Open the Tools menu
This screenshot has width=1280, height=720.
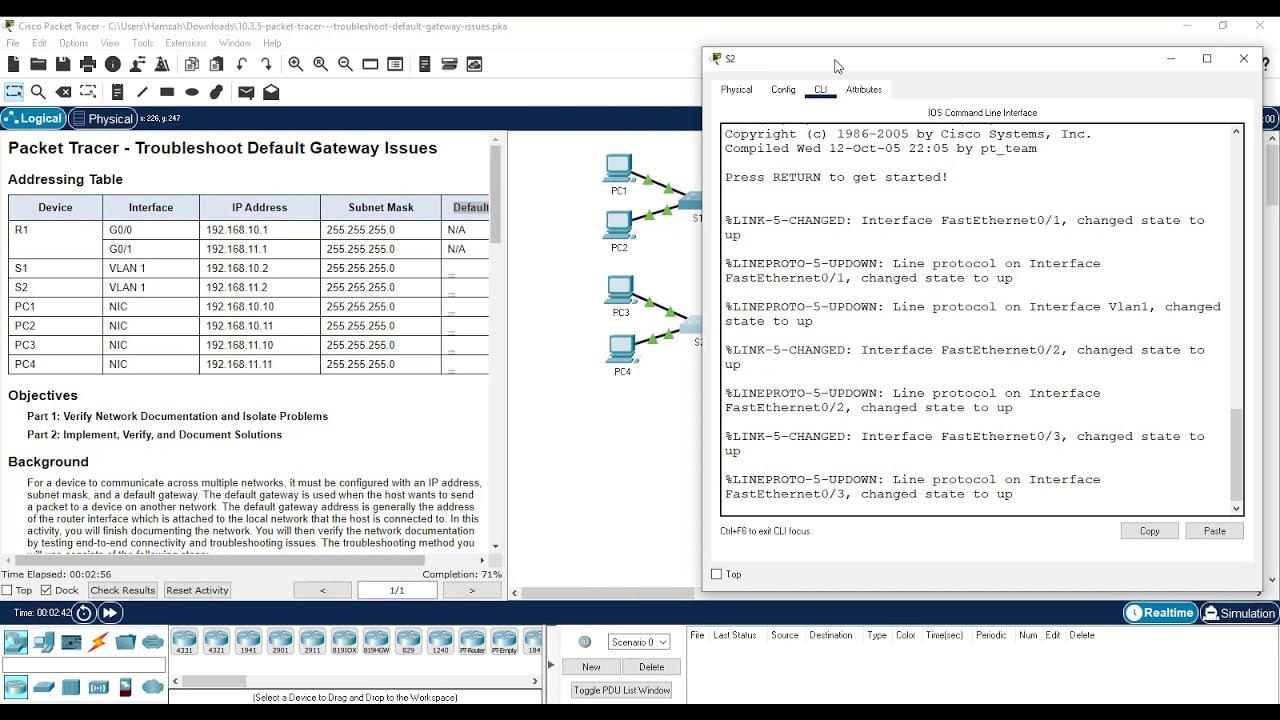point(142,43)
